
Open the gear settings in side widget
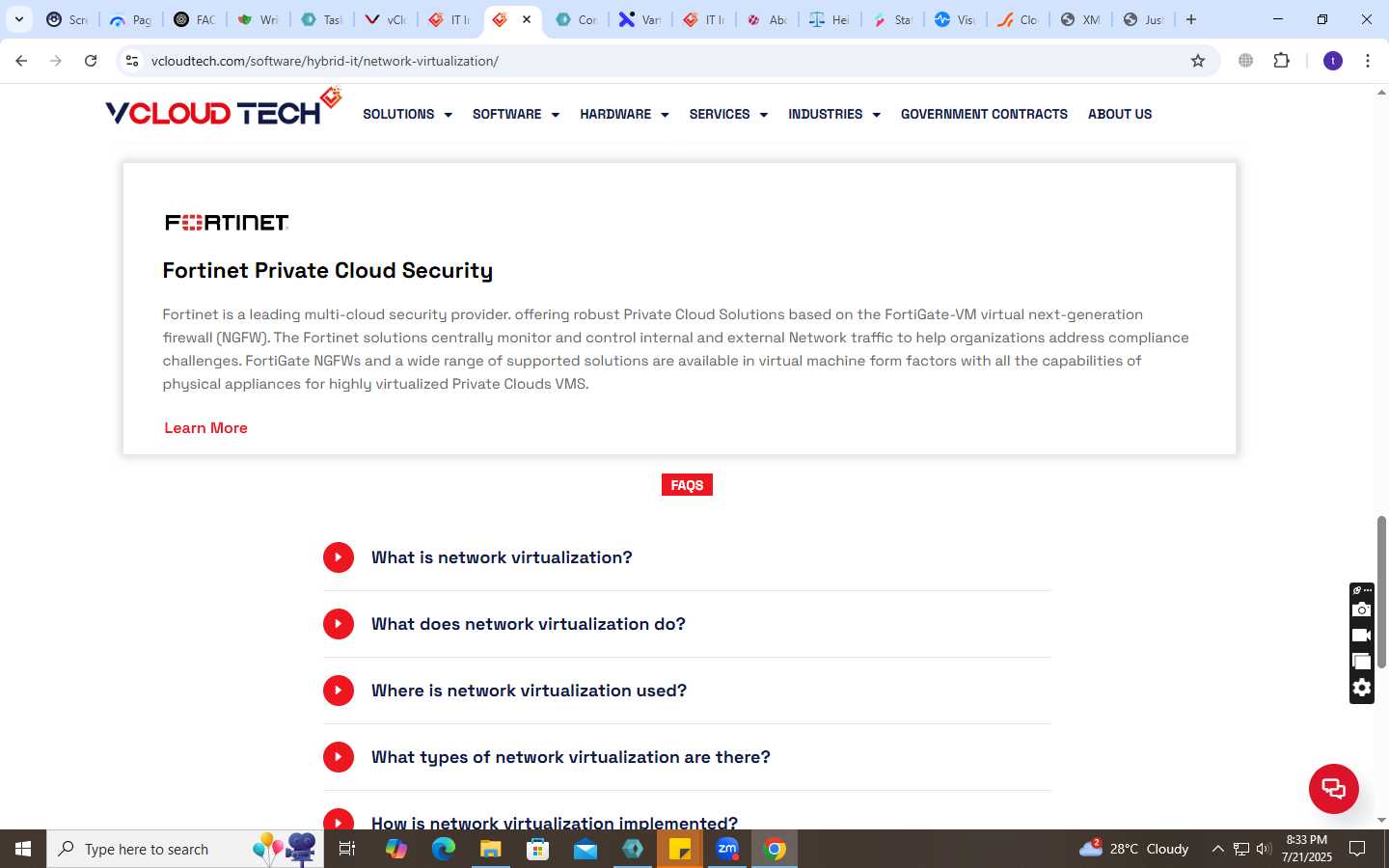tap(1361, 688)
